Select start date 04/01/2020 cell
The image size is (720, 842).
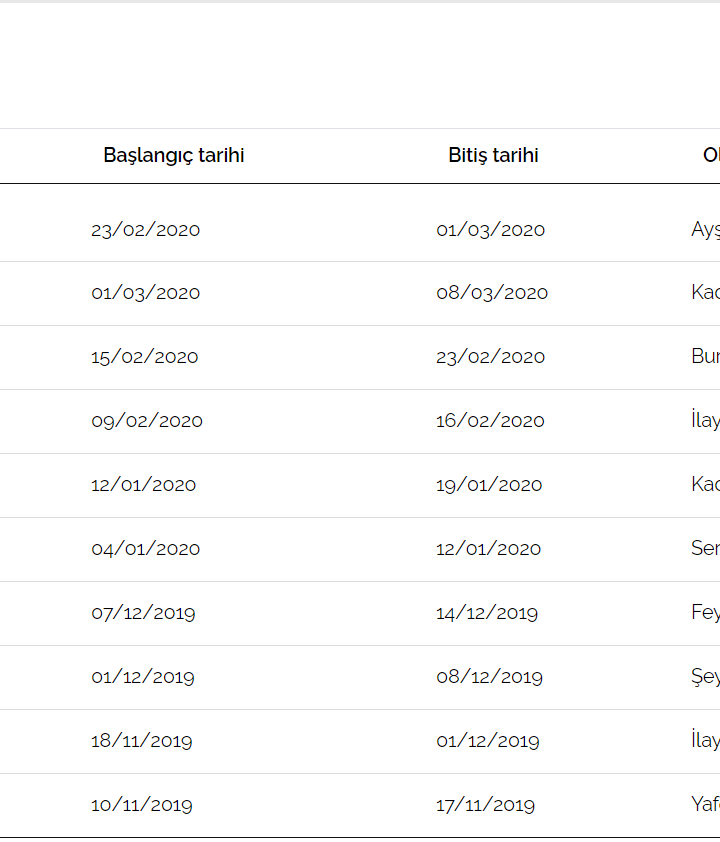(x=145, y=549)
